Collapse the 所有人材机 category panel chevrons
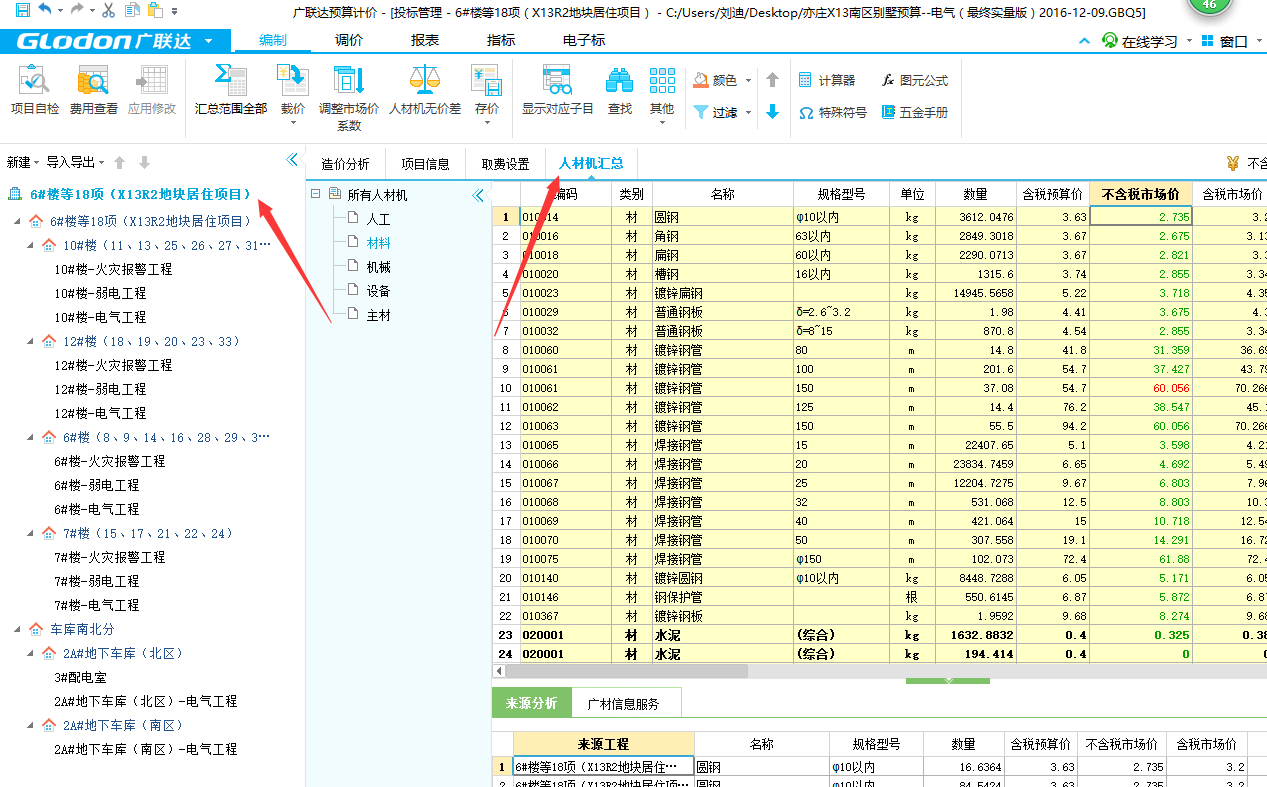 click(478, 195)
